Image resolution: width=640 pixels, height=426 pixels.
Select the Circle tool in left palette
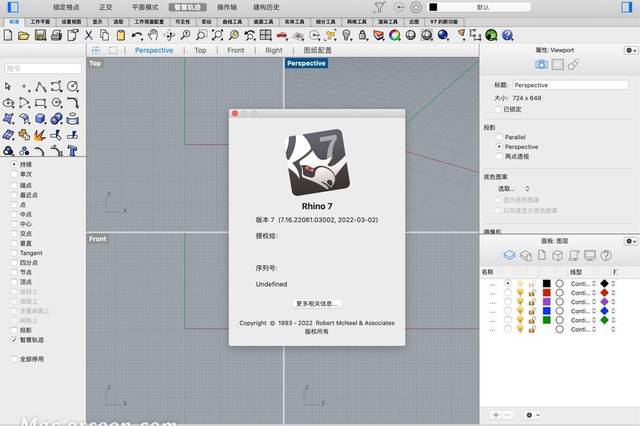[x=72, y=86]
